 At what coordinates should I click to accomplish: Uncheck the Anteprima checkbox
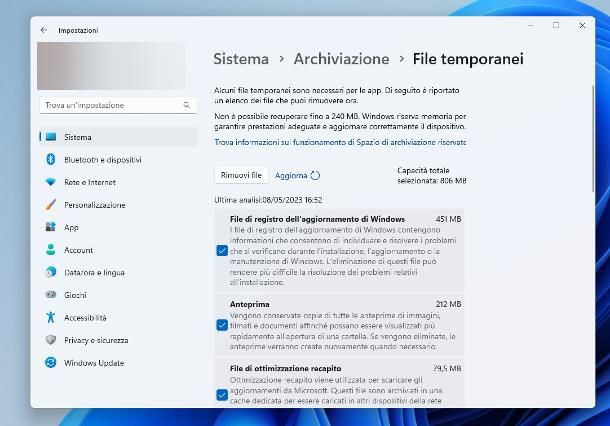(x=222, y=325)
